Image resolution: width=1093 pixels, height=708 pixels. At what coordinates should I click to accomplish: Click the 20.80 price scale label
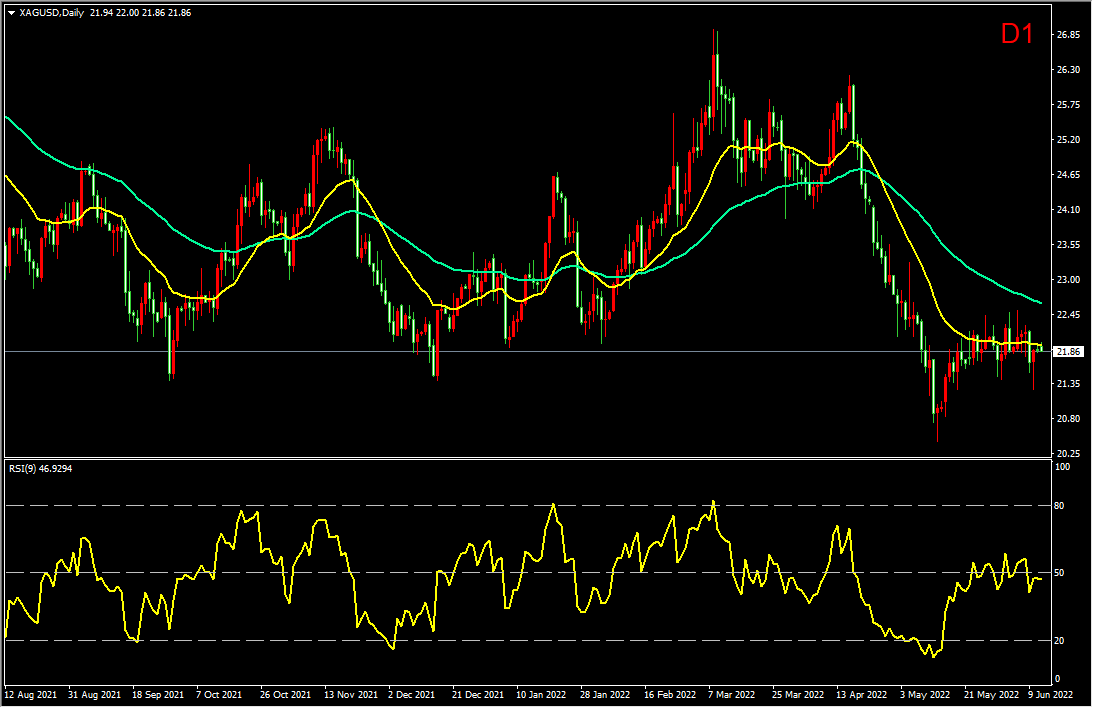[x=1069, y=418]
